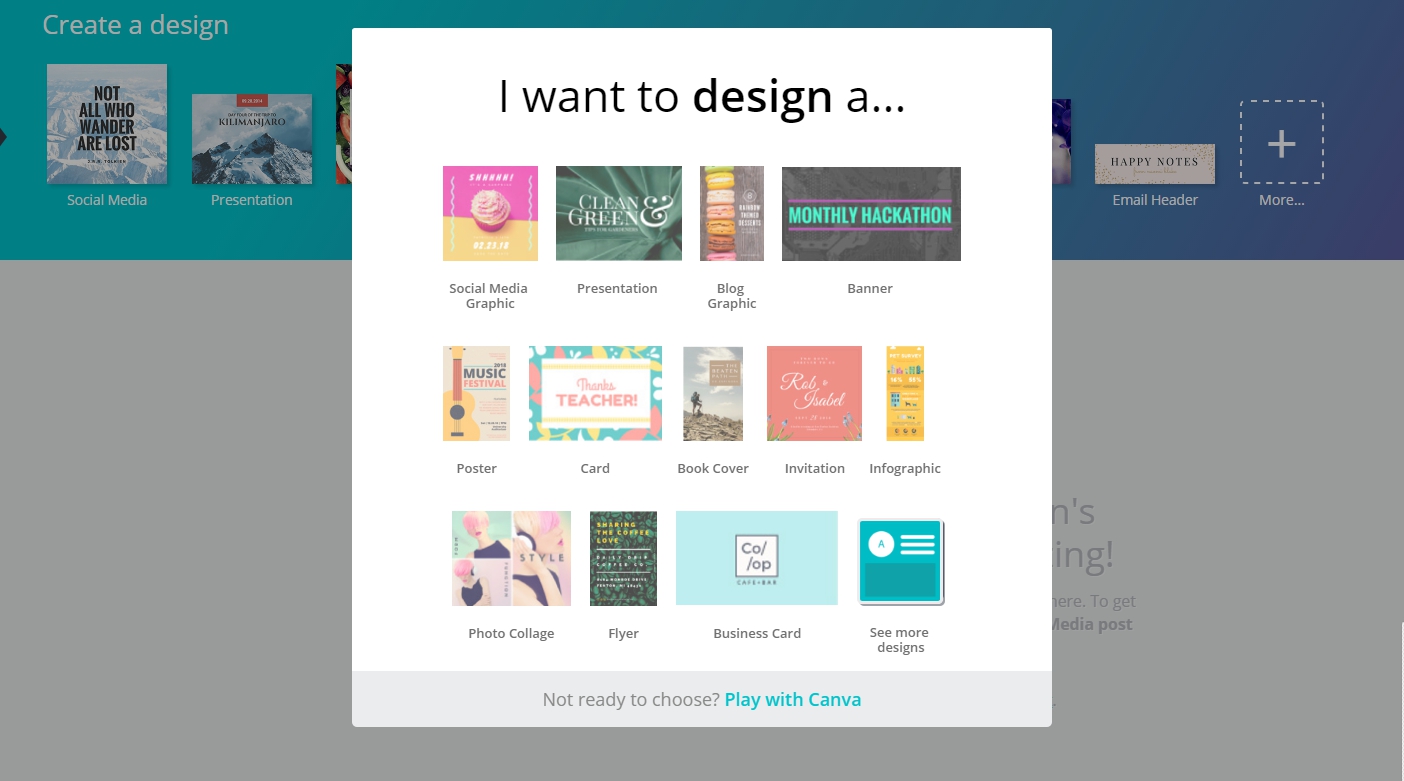Choose the Rob & Isabel Invitation thumbnail

[x=814, y=393]
